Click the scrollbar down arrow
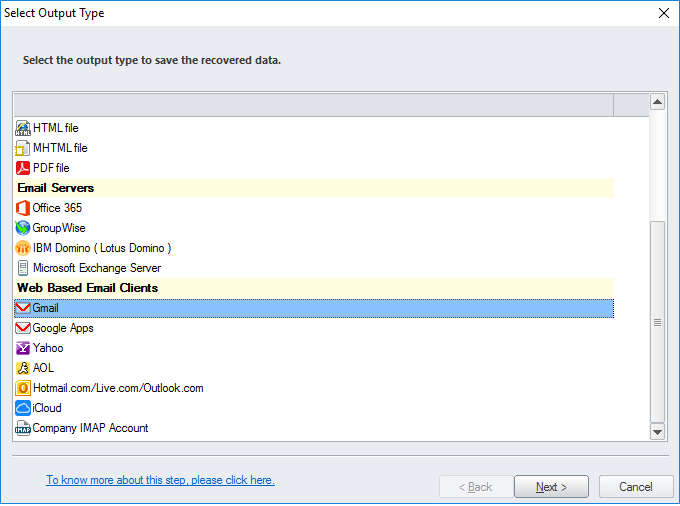The image size is (680, 506). click(x=657, y=432)
